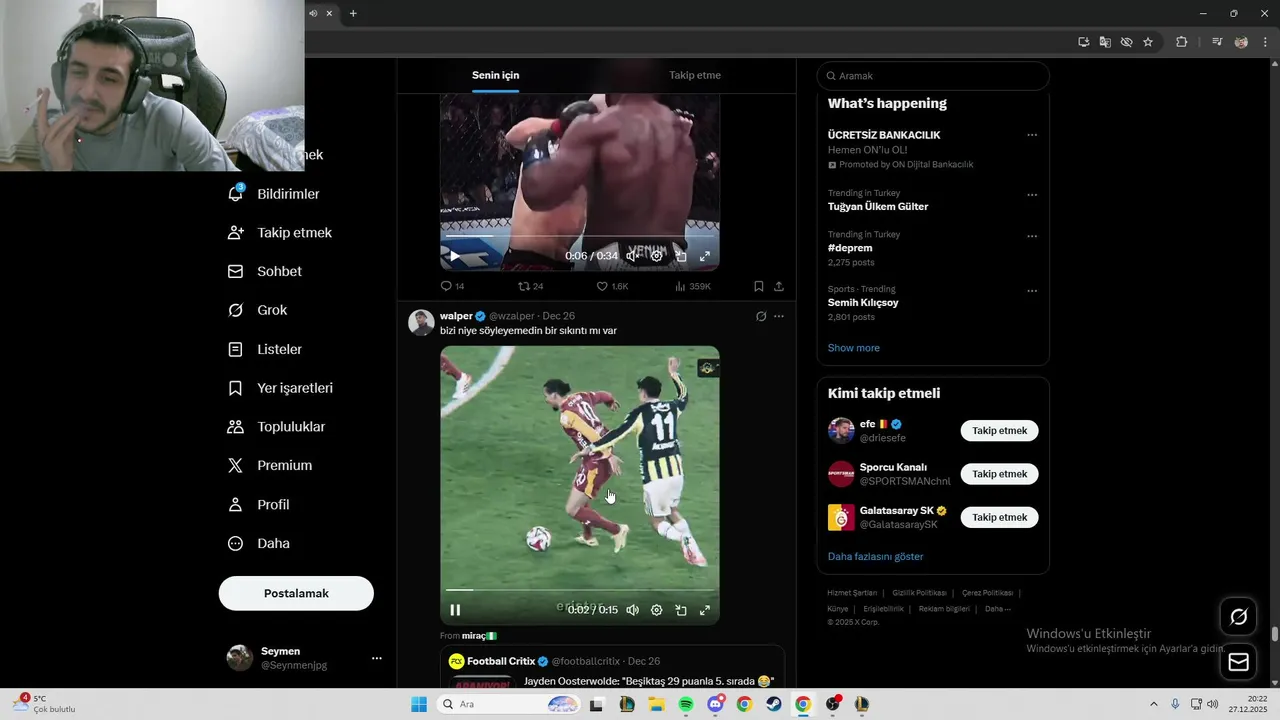The width and height of the screenshot is (1280, 720).
Task: Open Topluluklar communities in sidebar
Action: pos(277,427)
